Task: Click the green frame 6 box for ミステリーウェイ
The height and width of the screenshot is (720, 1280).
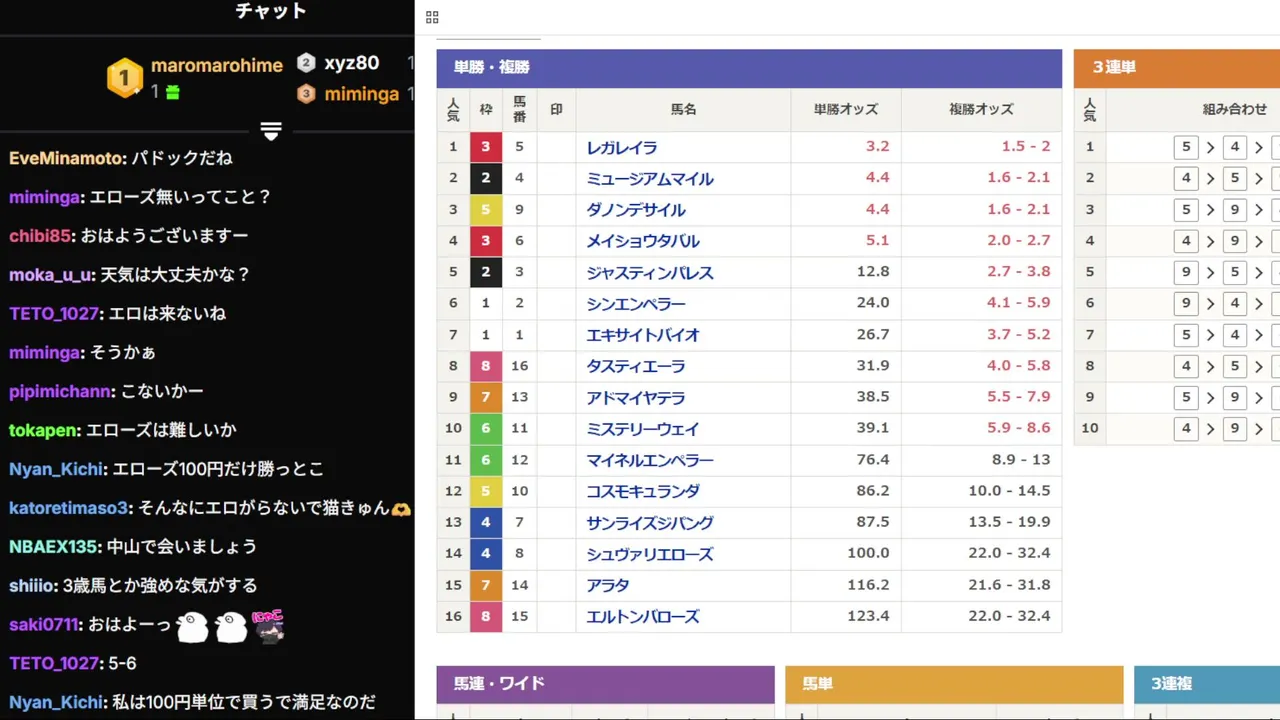Action: [x=486, y=428]
